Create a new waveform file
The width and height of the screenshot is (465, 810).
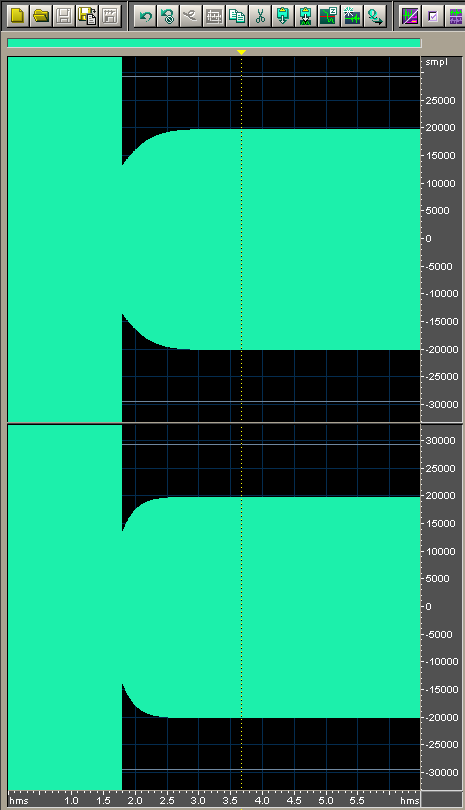[x=18, y=16]
